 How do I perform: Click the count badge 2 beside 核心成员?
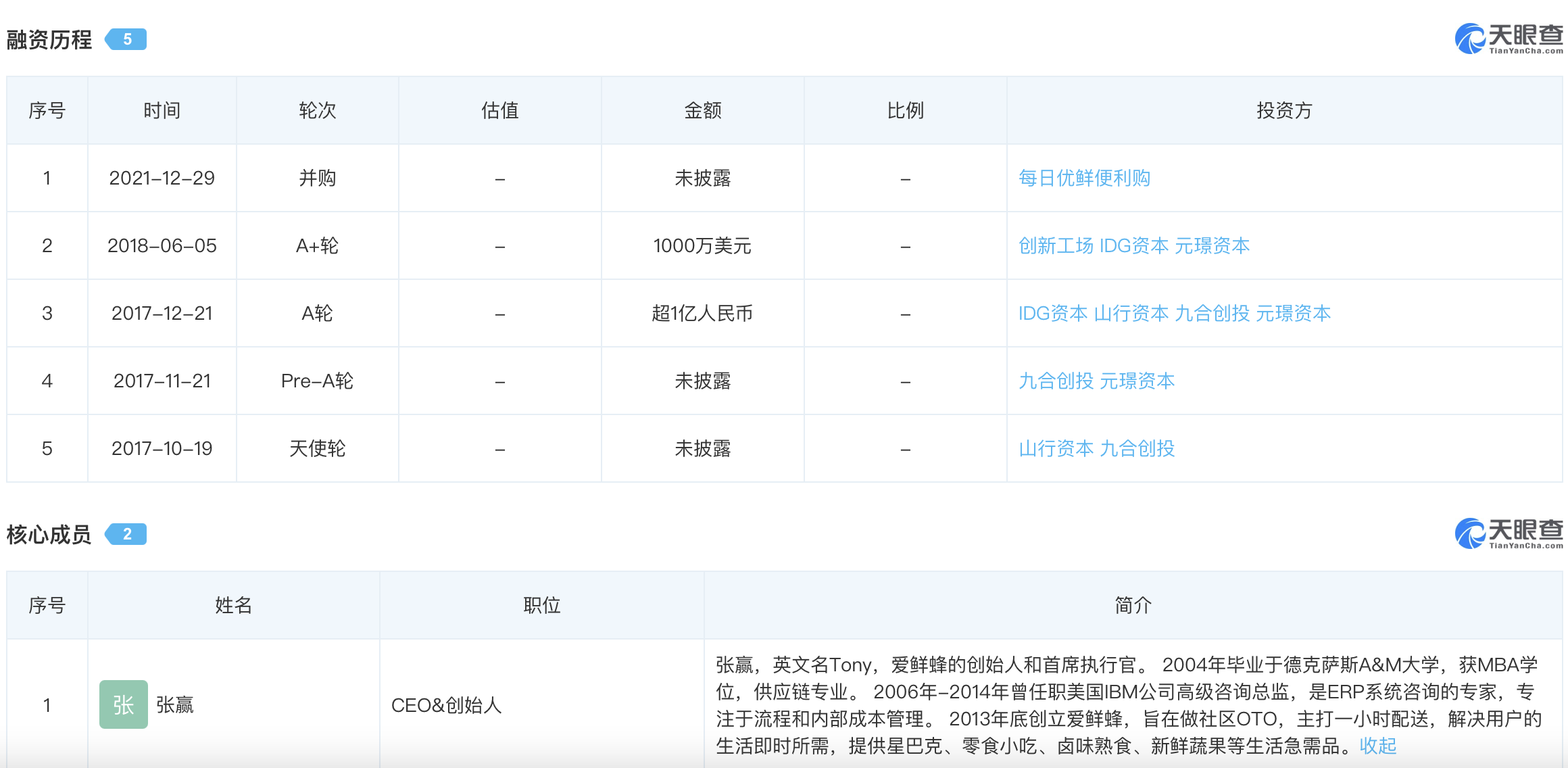126,534
